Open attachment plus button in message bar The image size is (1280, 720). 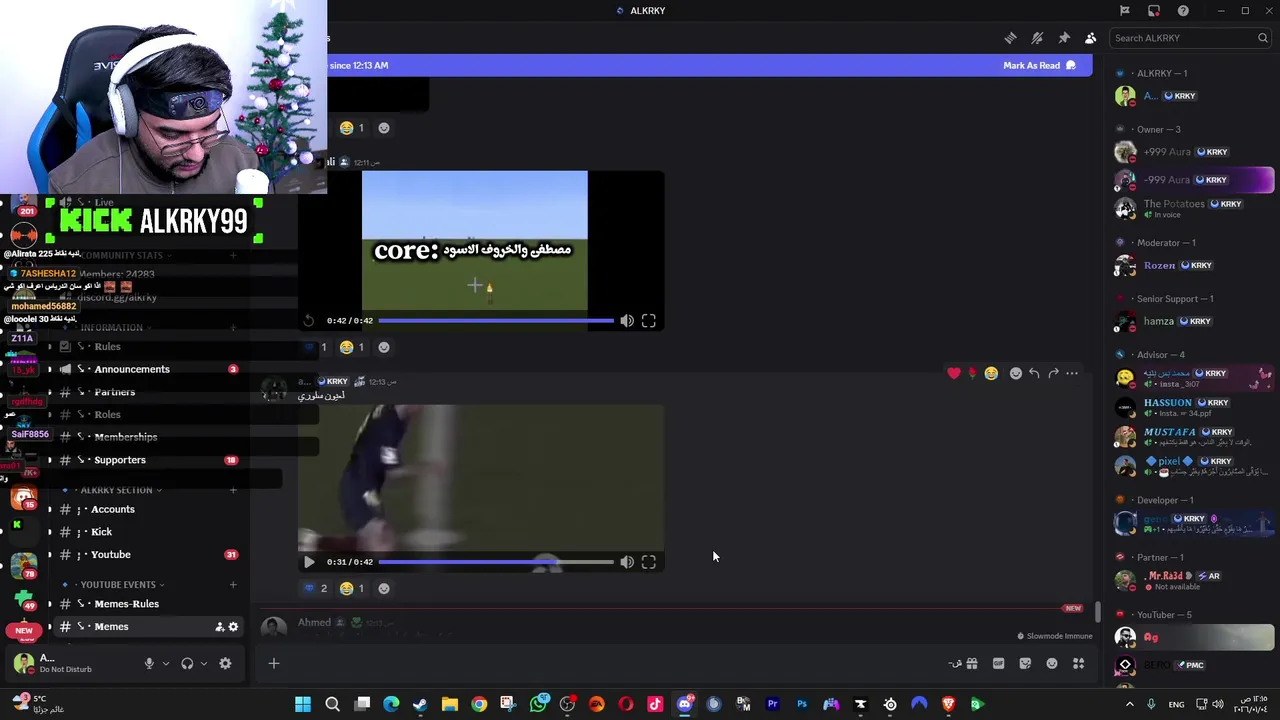tap(274, 663)
